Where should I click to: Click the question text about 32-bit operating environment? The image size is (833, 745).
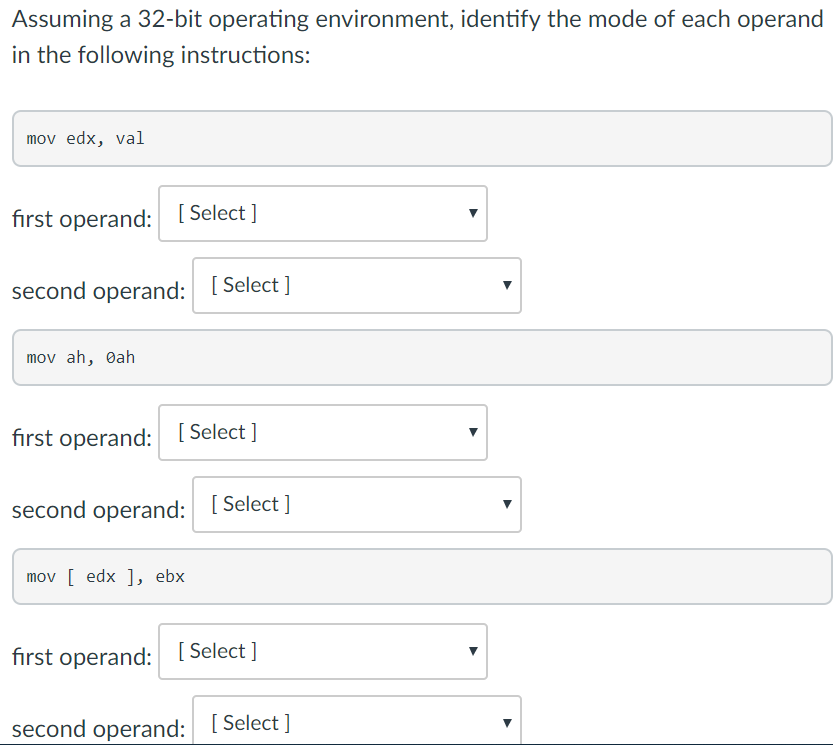point(416,36)
